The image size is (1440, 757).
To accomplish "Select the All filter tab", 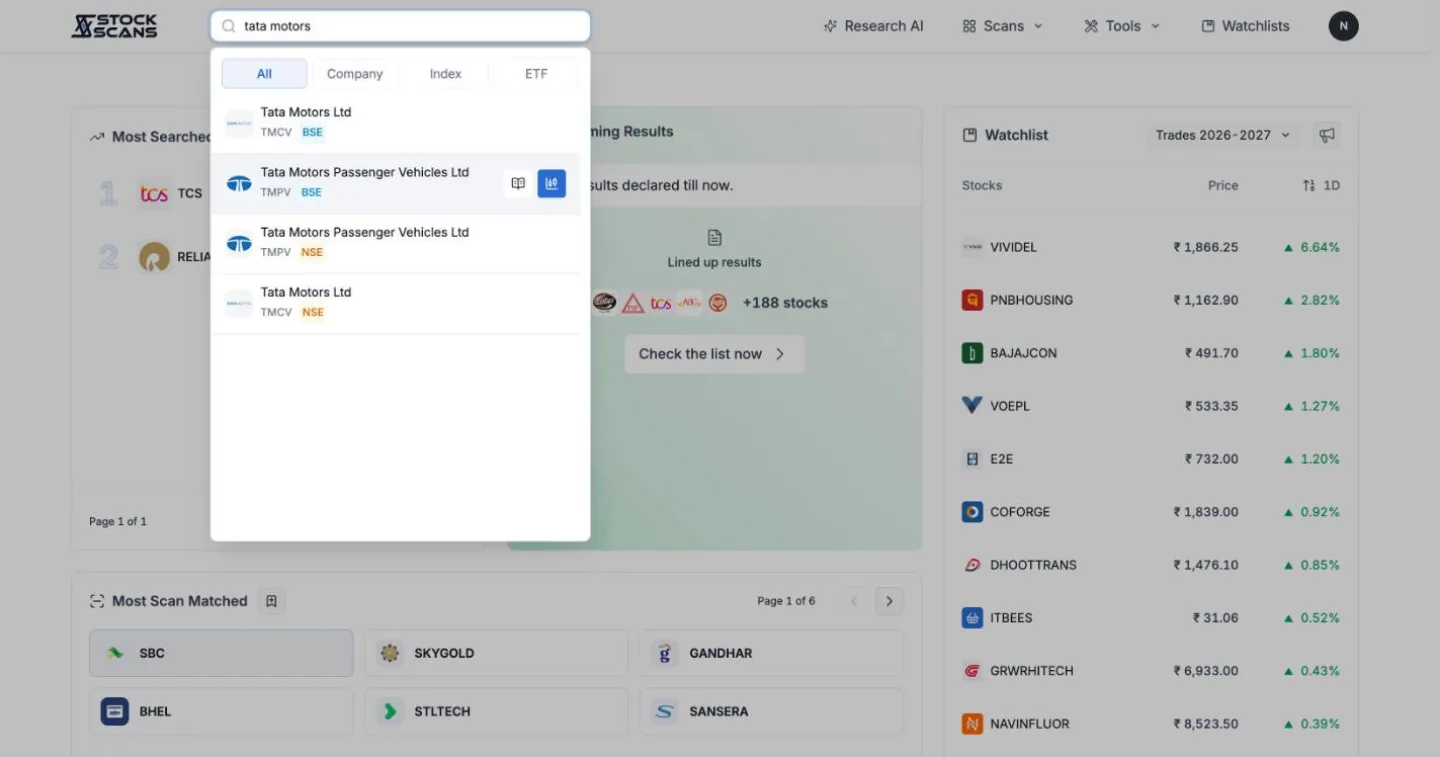I will click(264, 74).
